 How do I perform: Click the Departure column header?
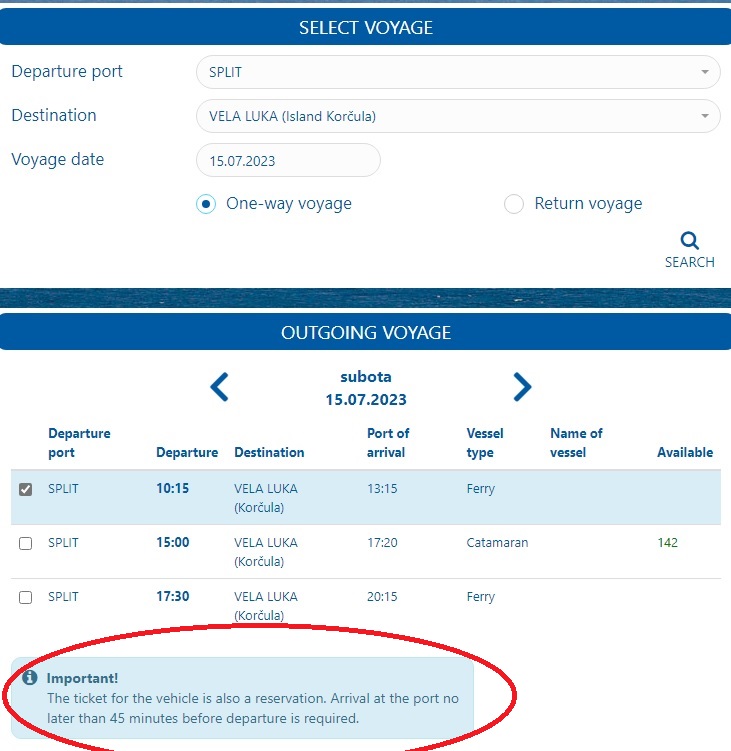(187, 452)
